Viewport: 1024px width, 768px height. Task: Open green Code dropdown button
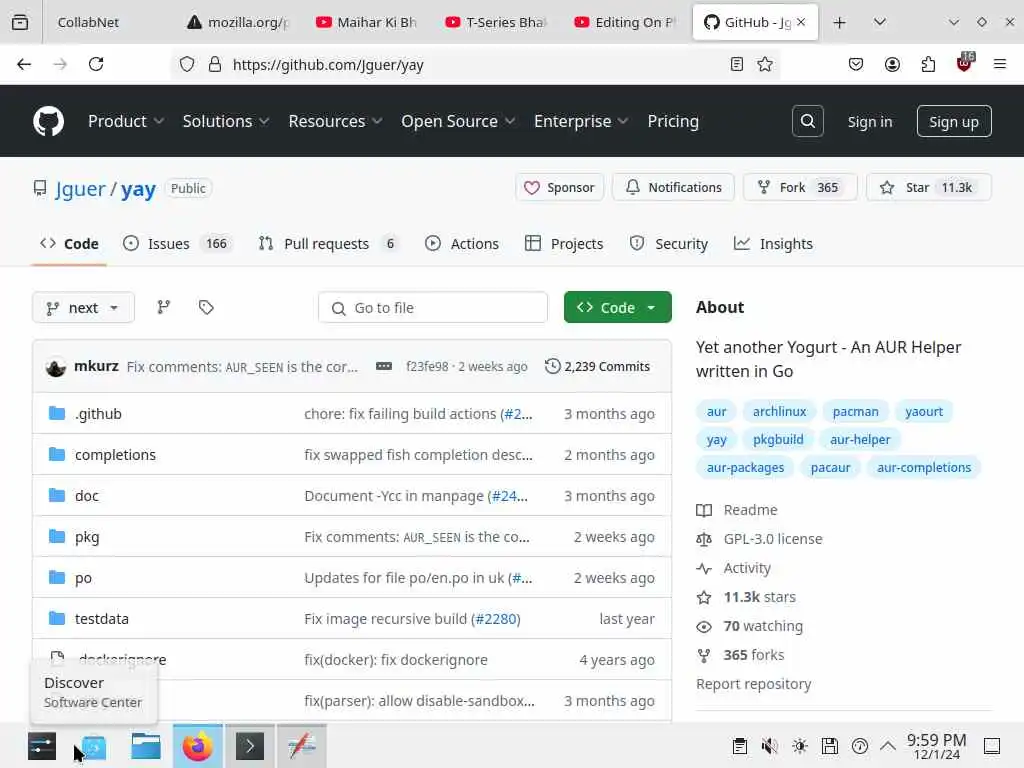click(617, 307)
